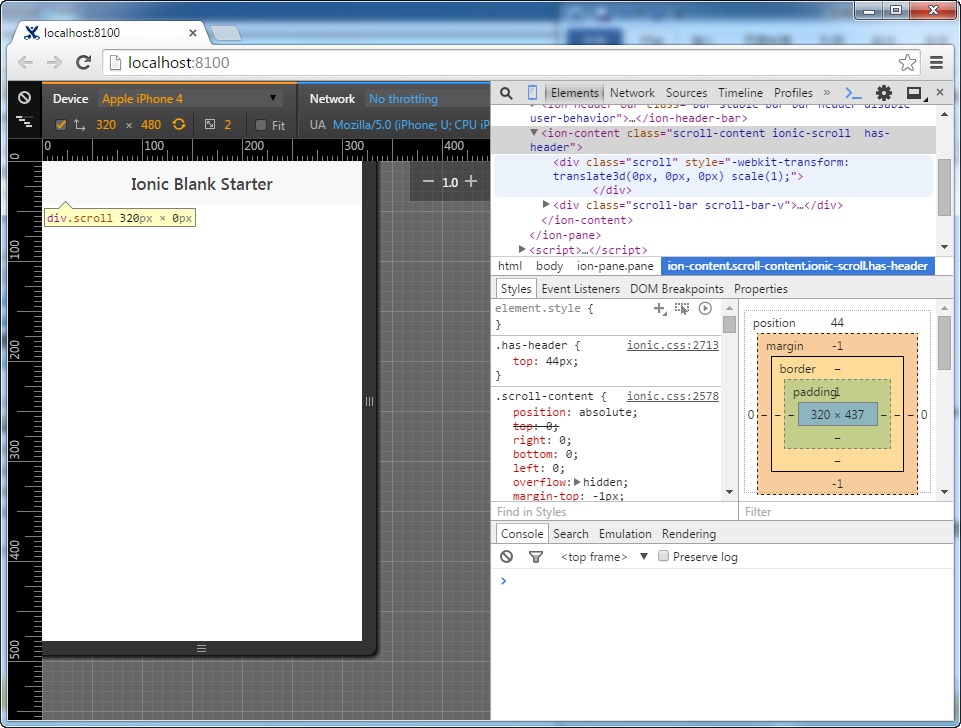Open the Sources panel tab
961x728 pixels.
(x=686, y=93)
